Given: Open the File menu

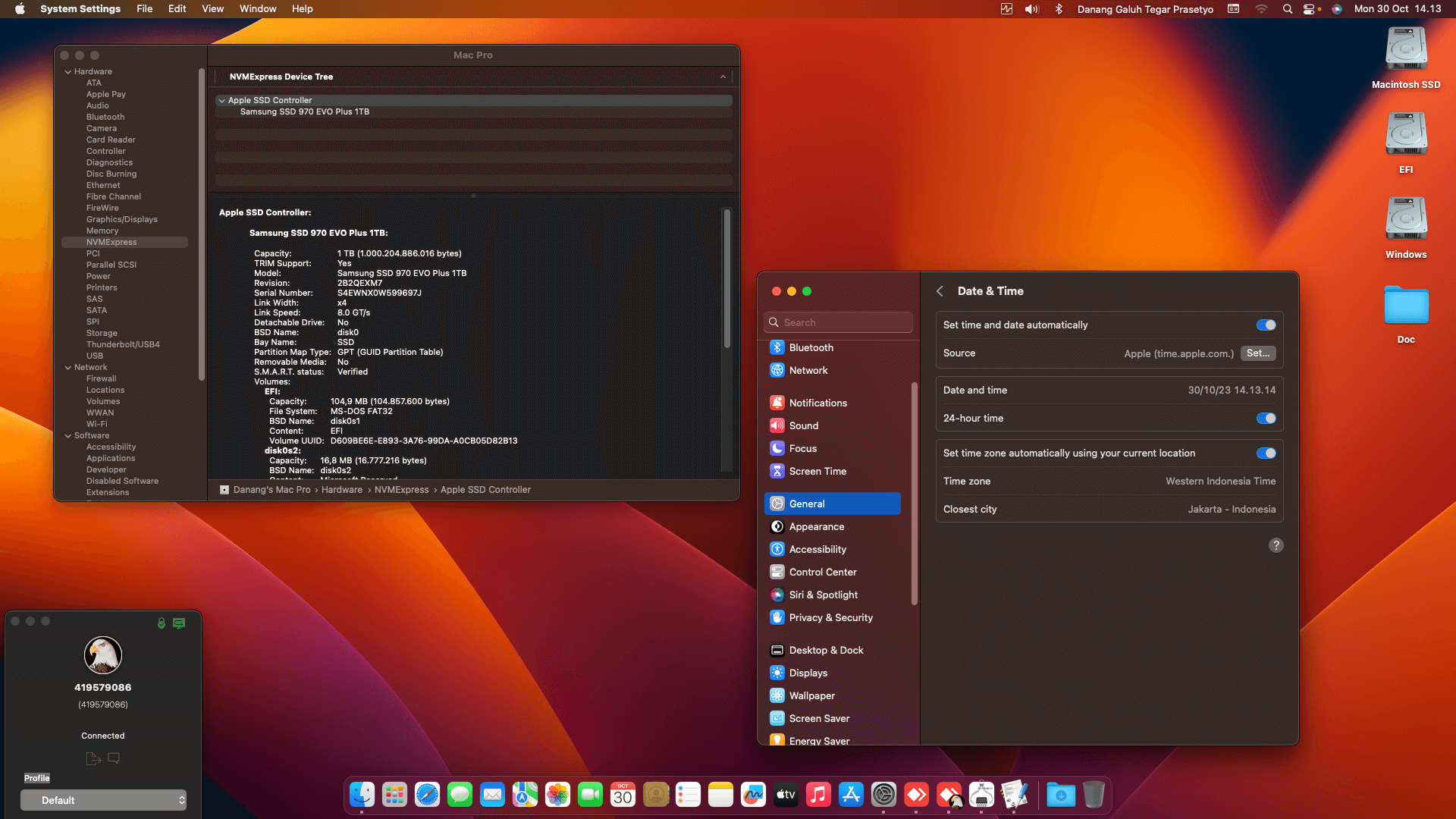Looking at the screenshot, I should 144,9.
